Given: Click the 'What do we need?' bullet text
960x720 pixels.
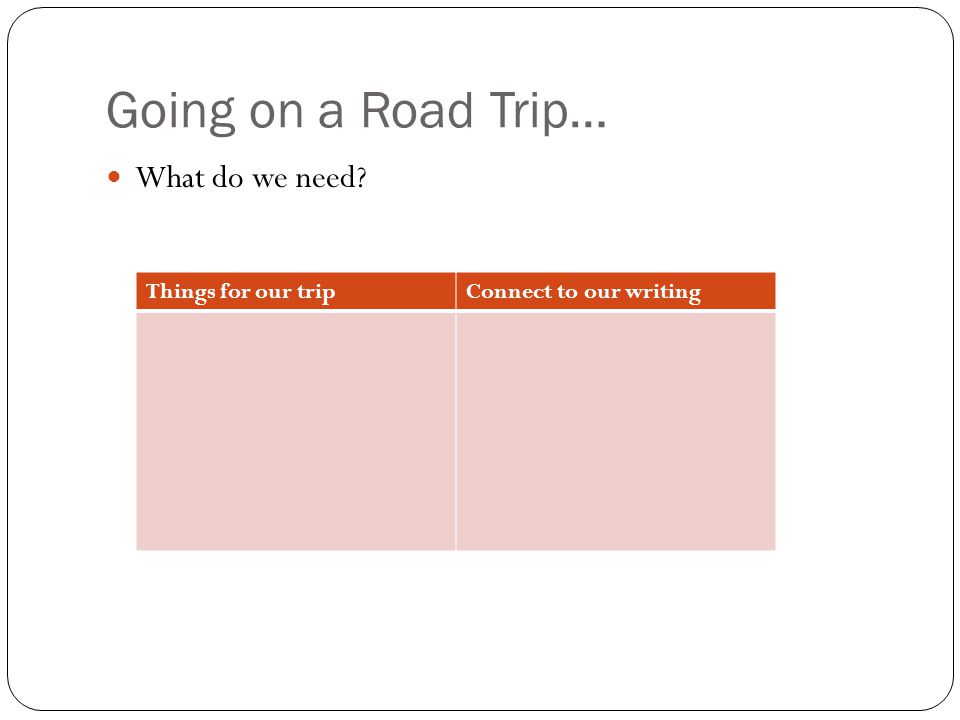Looking at the screenshot, I should click(x=251, y=178).
